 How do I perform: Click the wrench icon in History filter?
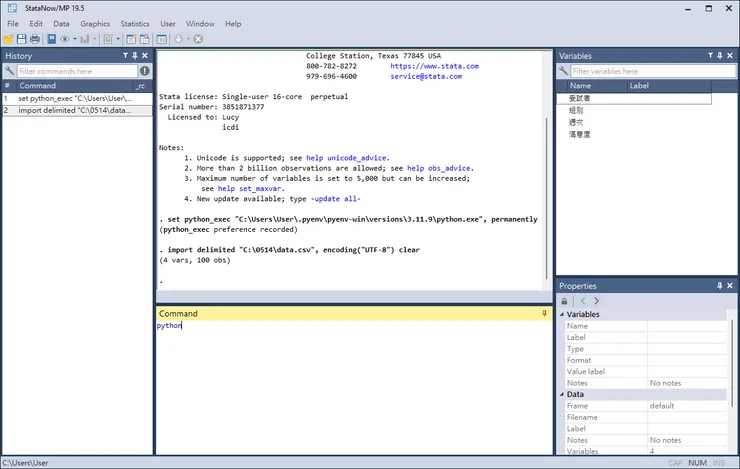(x=9, y=71)
